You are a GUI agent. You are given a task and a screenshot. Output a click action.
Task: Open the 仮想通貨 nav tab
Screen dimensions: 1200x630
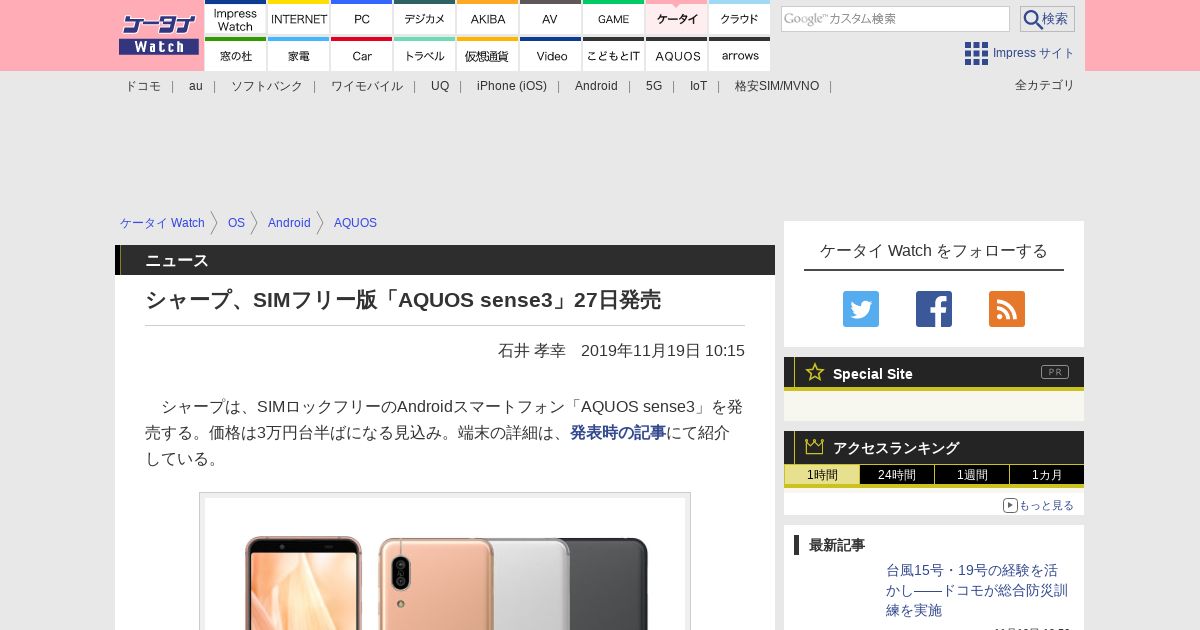[x=488, y=55]
